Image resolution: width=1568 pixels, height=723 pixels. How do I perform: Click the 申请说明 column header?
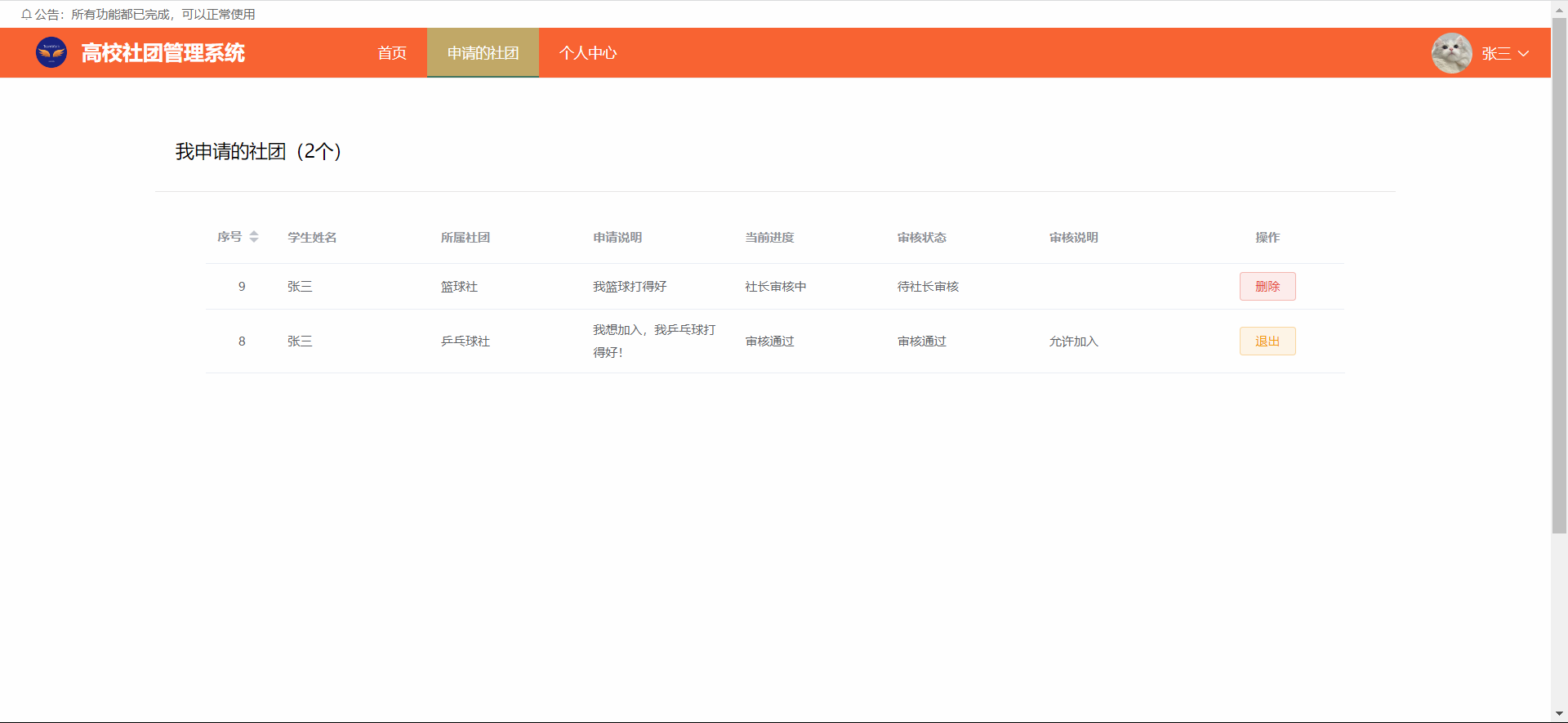617,238
